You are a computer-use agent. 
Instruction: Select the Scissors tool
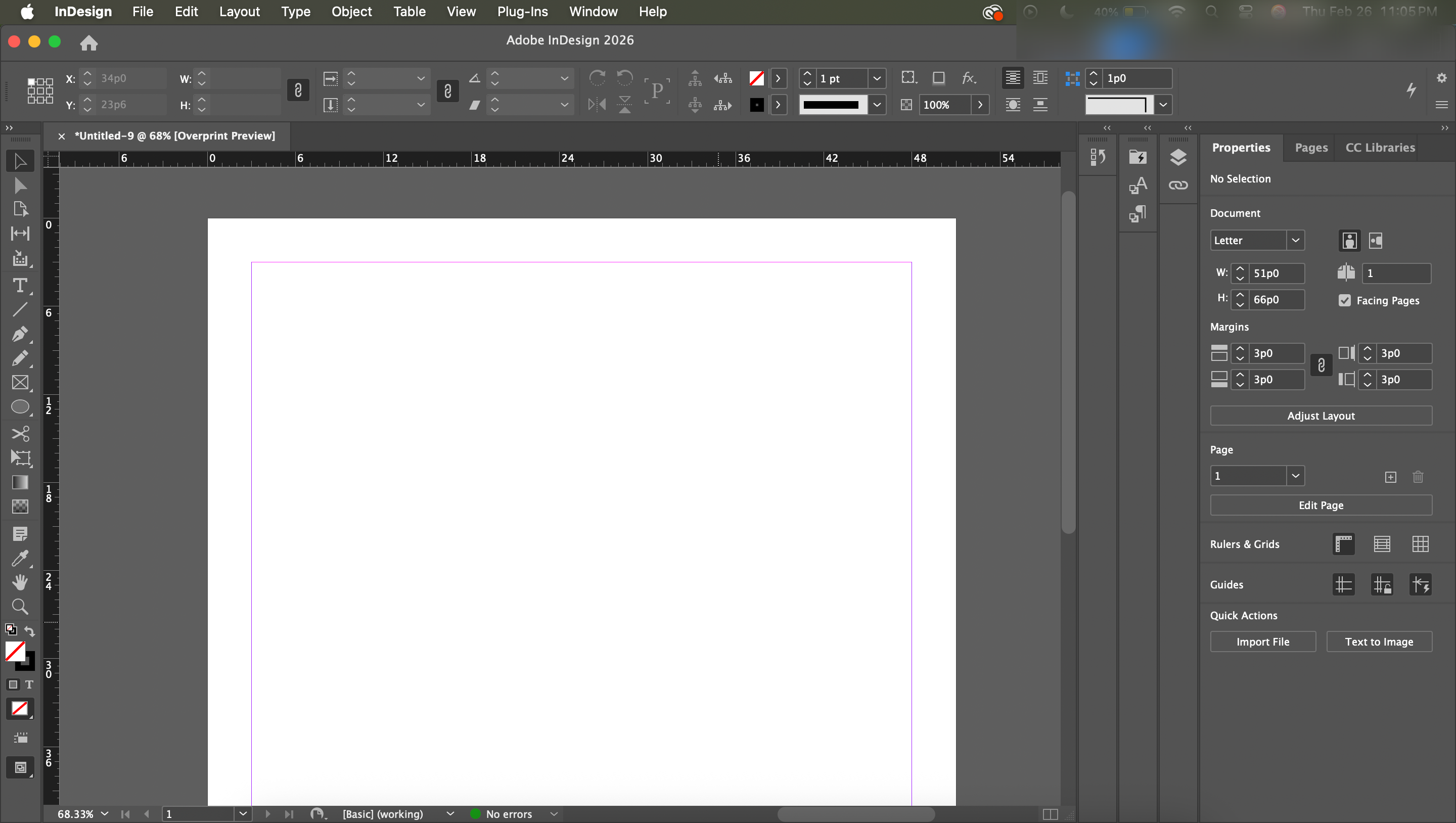tap(20, 434)
